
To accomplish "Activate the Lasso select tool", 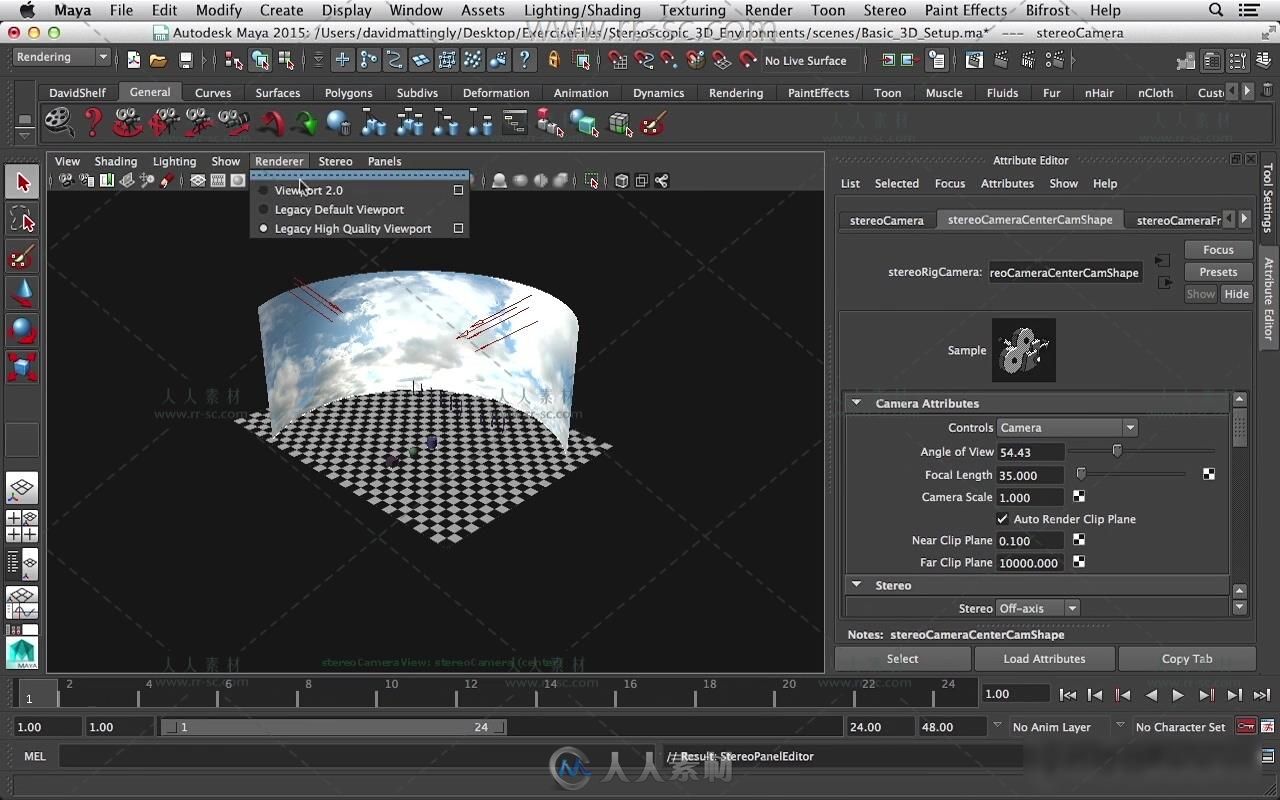I will (22, 220).
